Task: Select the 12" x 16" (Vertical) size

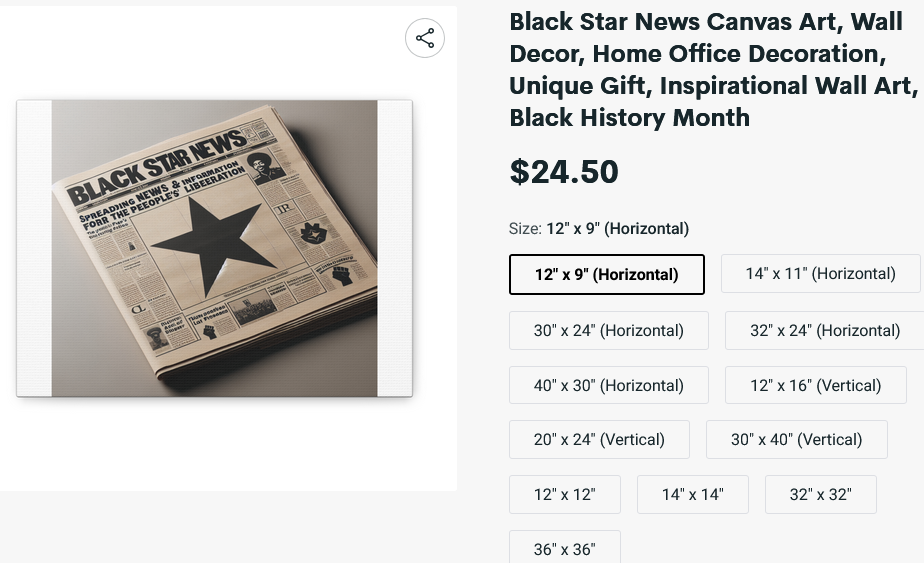Action: 816,385
